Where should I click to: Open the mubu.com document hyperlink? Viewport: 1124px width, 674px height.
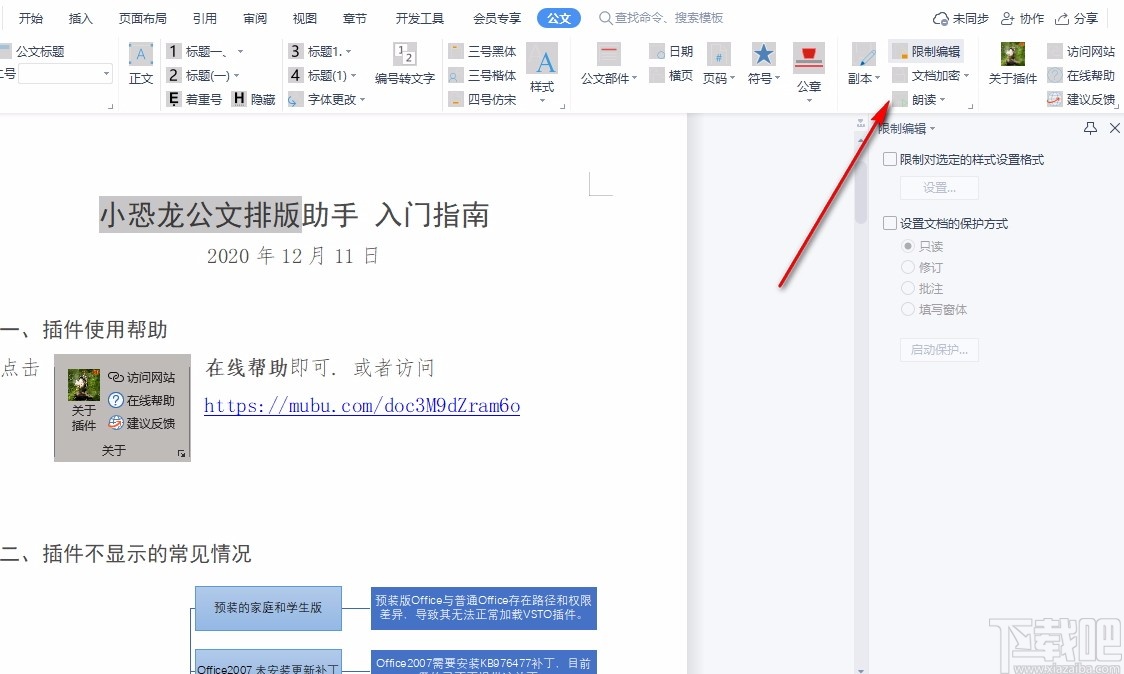[x=360, y=405]
